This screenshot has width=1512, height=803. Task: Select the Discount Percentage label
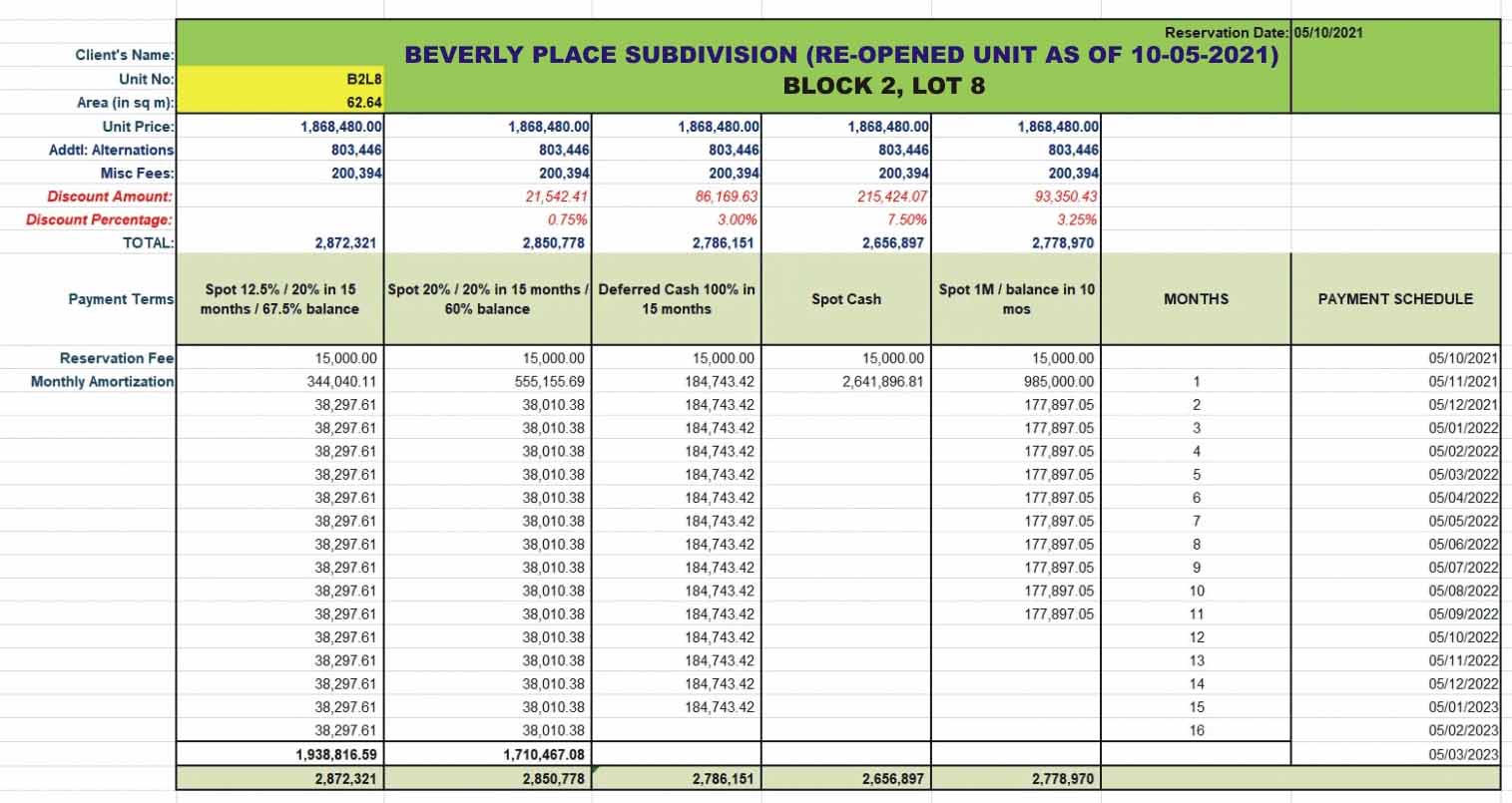point(99,219)
